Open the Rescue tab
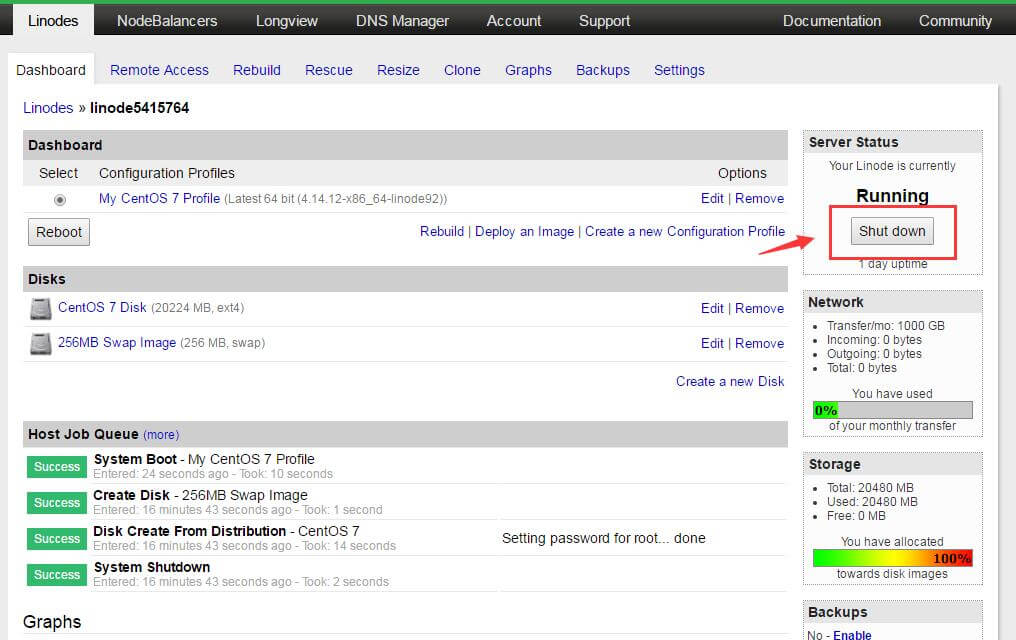Screen dimensions: 1016x640 [x=329, y=70]
